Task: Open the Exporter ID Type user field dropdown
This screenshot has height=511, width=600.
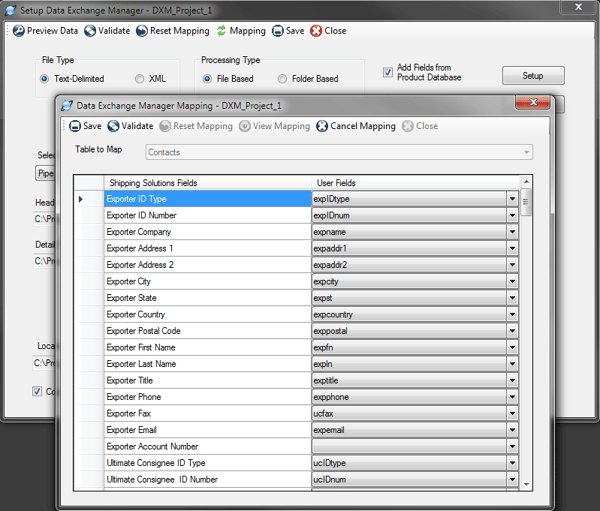Action: 512,199
